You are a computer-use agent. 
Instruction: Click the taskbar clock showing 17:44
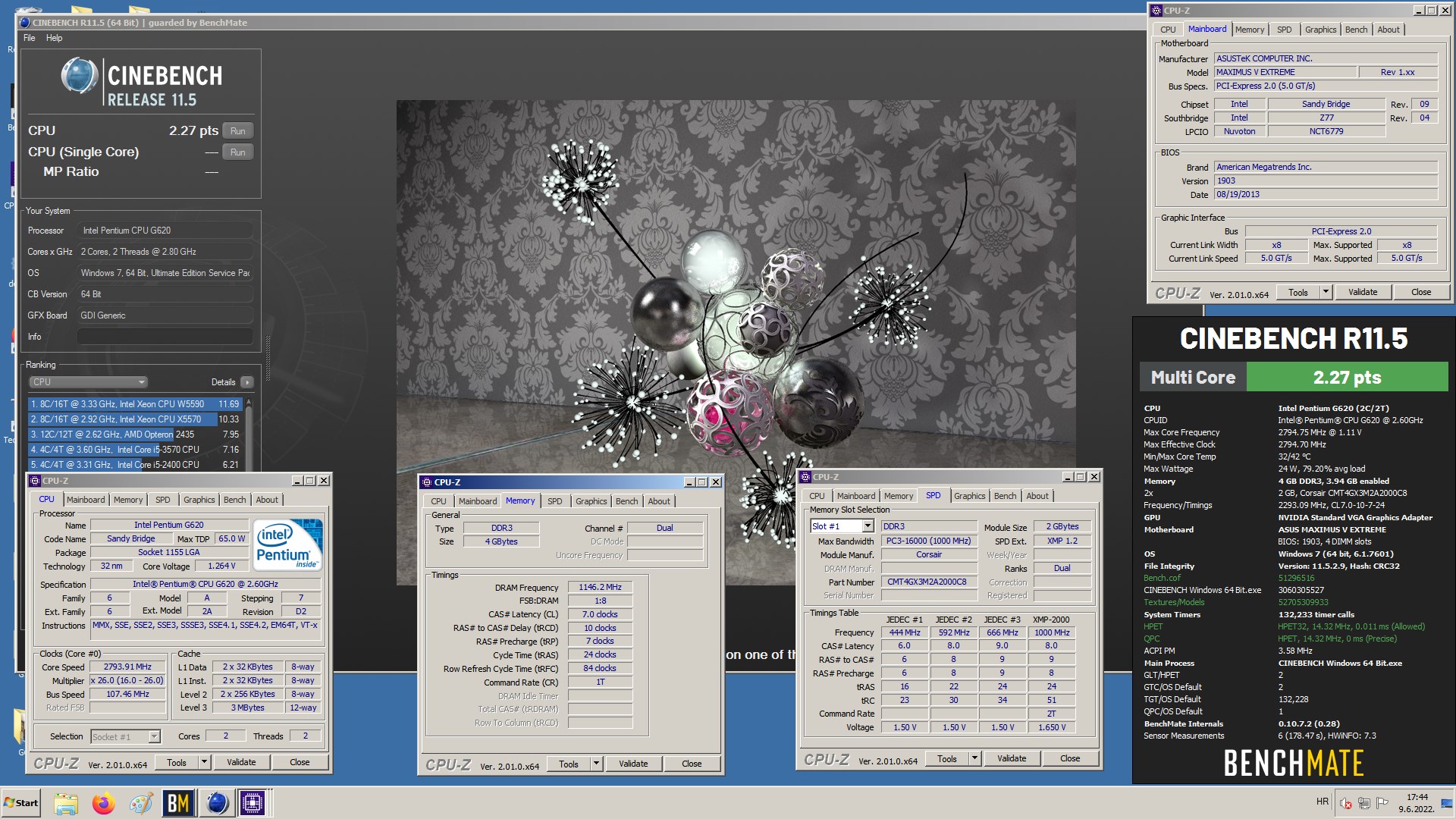click(1417, 803)
